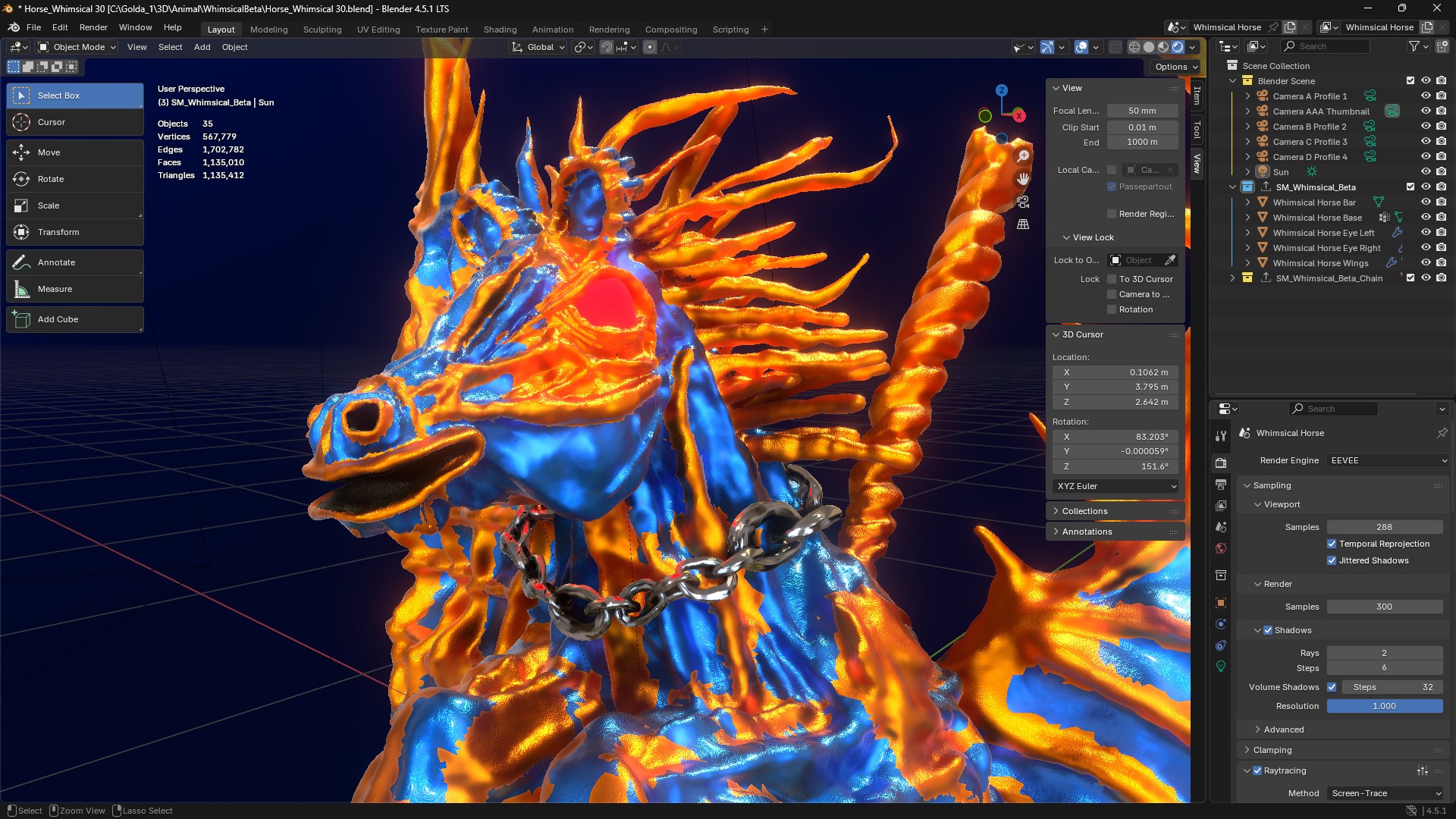Expand Whimsical Horse Eye Left in outliner
Viewport: 1456px width, 819px height.
click(1248, 233)
